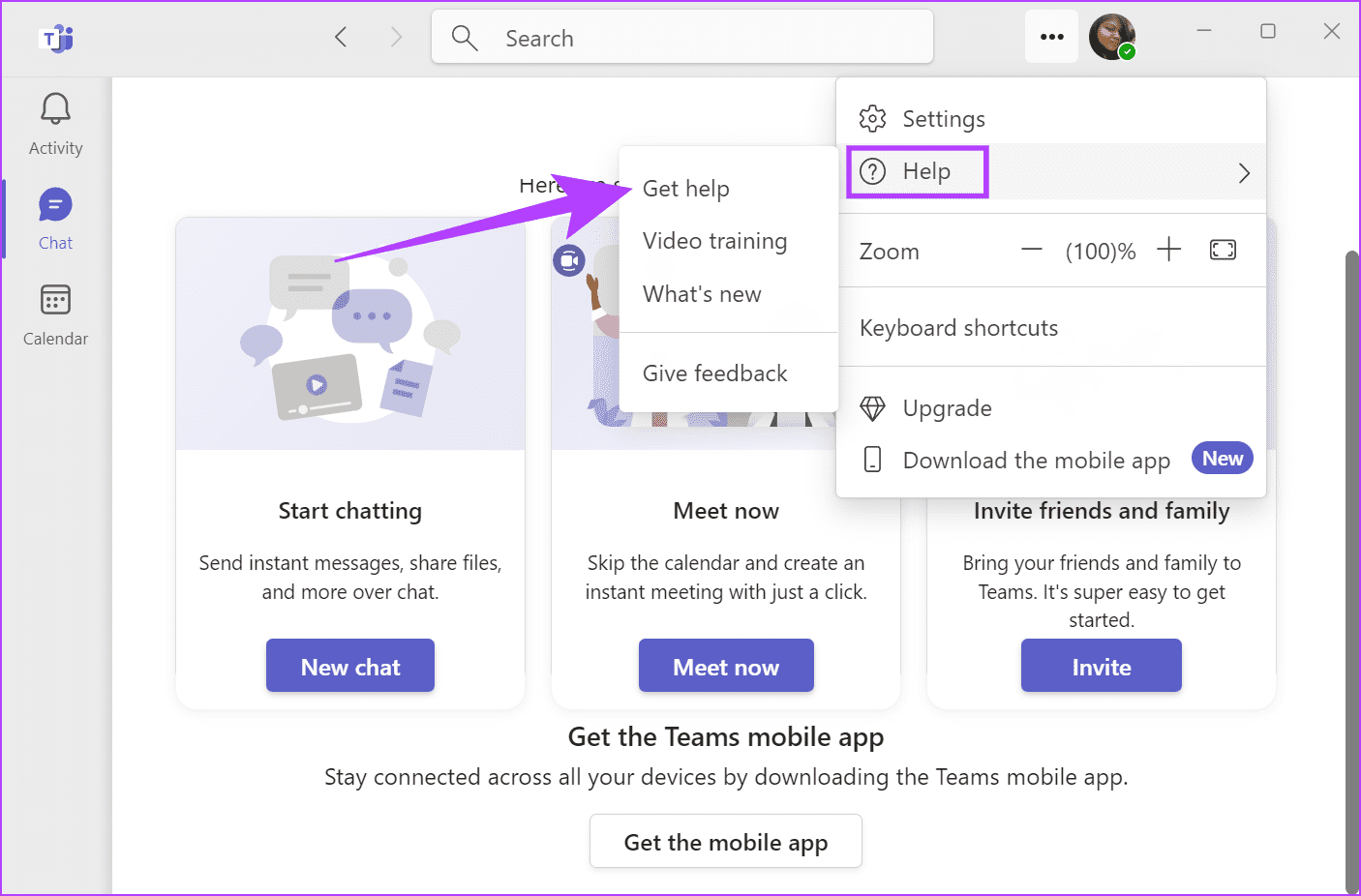Open the Activity bell icon
The image size is (1361, 896).
[55, 109]
